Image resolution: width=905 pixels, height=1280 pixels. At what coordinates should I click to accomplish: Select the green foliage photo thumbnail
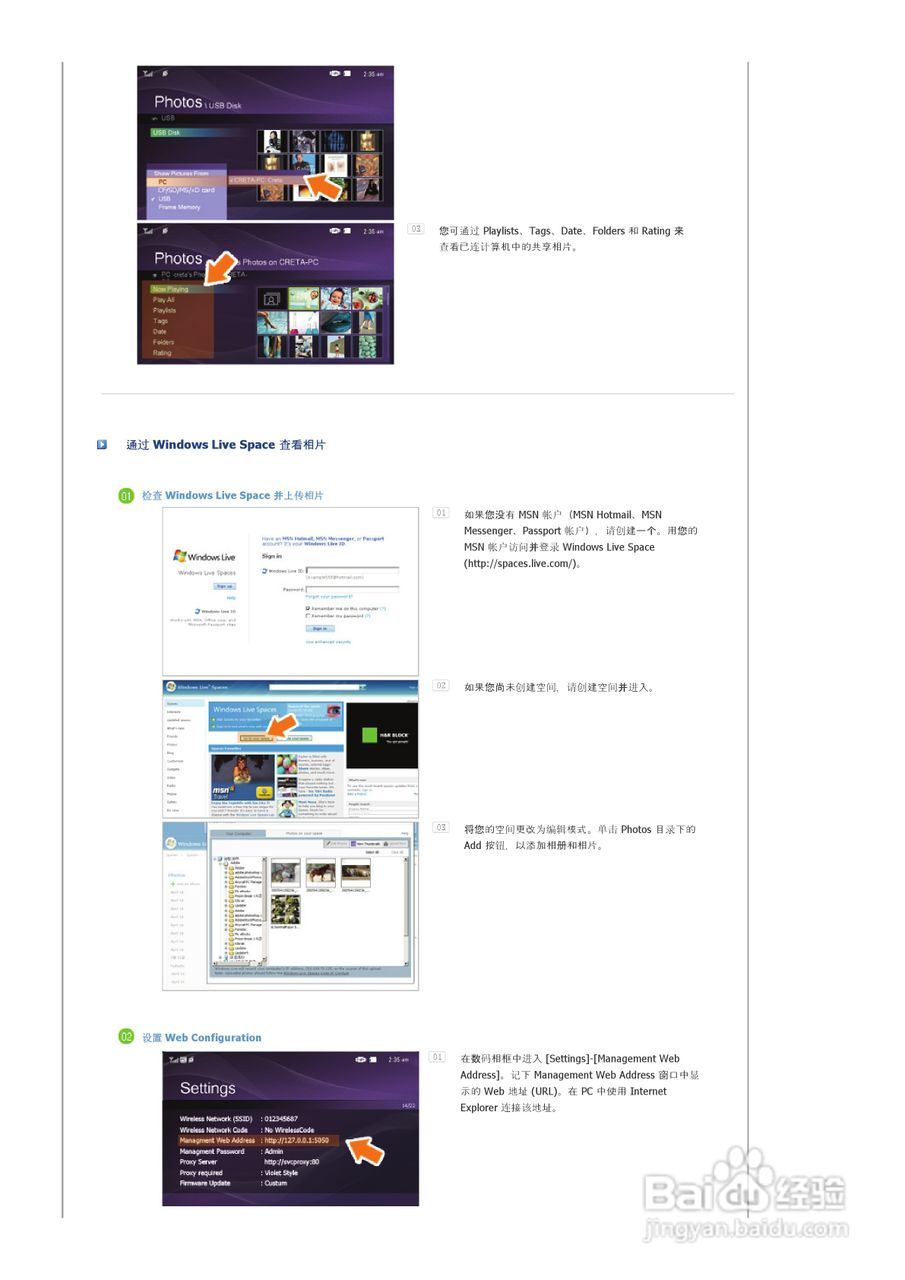pyautogui.click(x=286, y=909)
